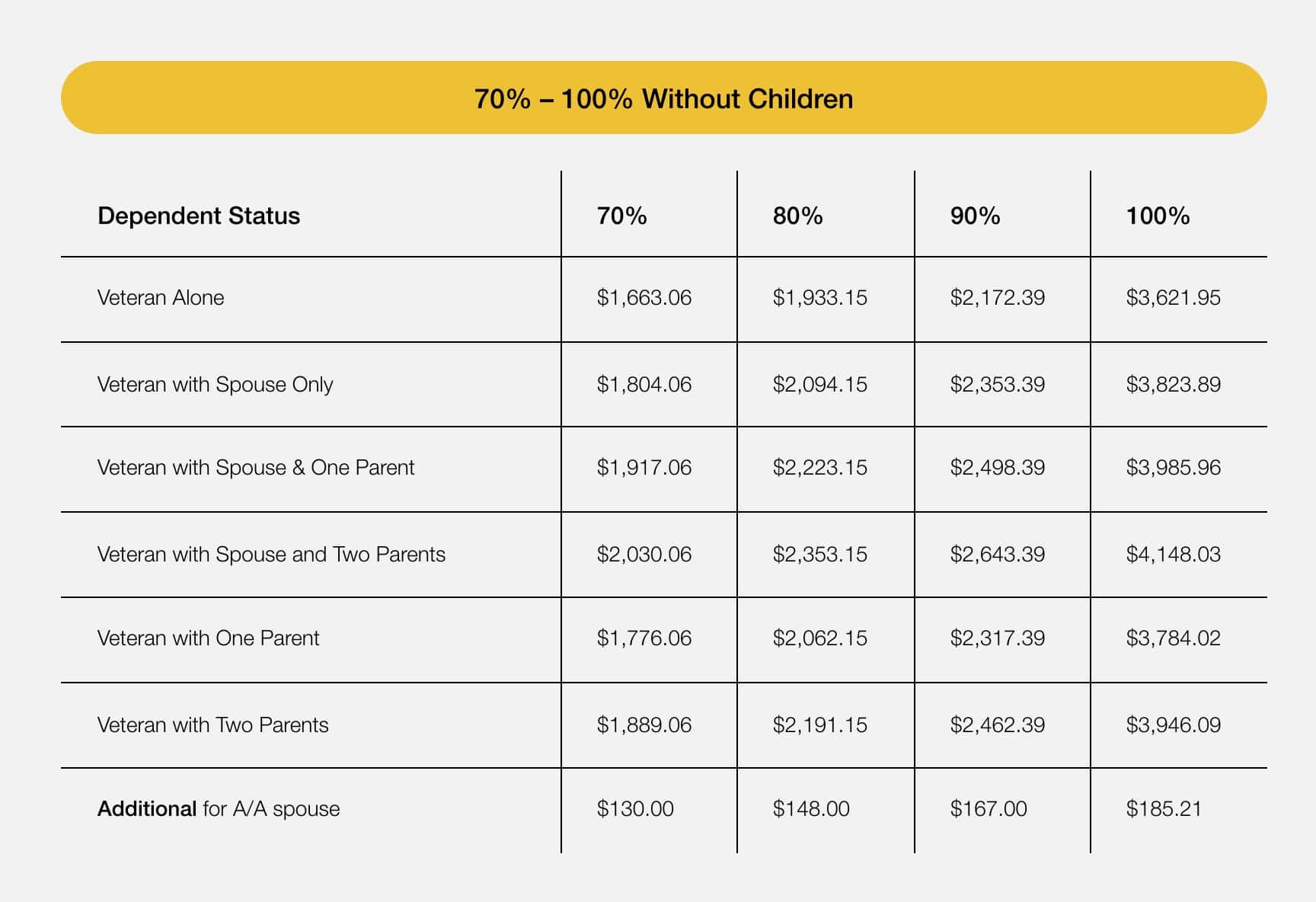
Task: Select the 'Veteran Alone' row label
Action: (161, 297)
